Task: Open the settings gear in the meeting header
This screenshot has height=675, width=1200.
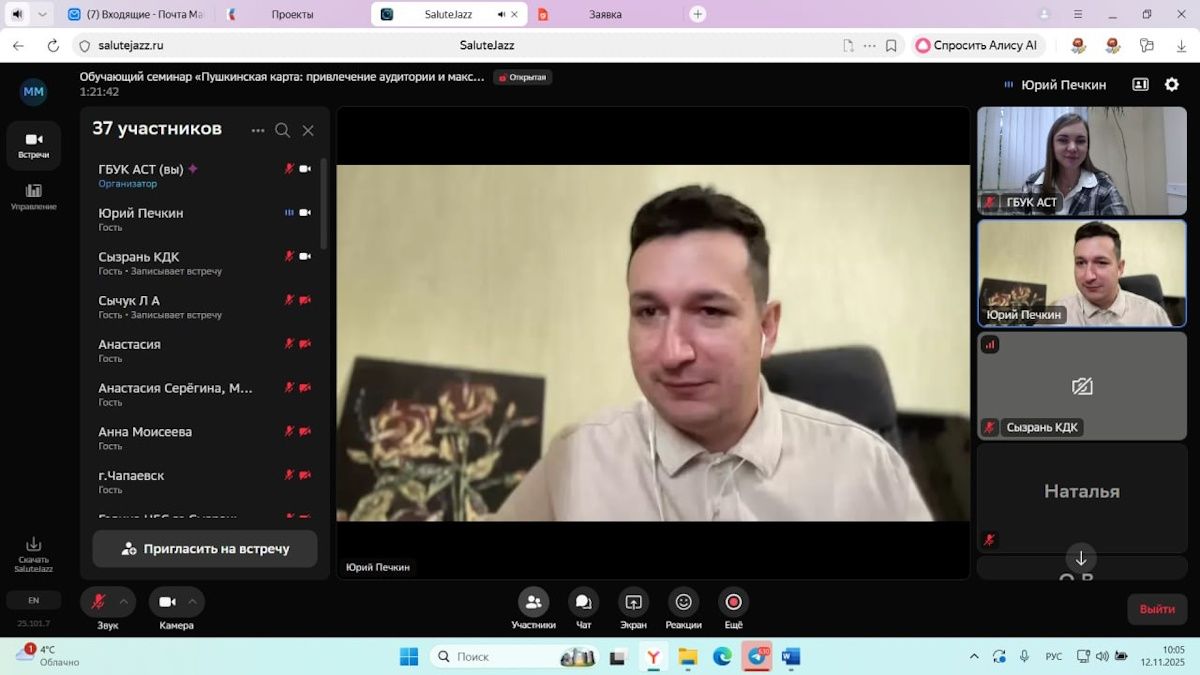Action: [1172, 85]
